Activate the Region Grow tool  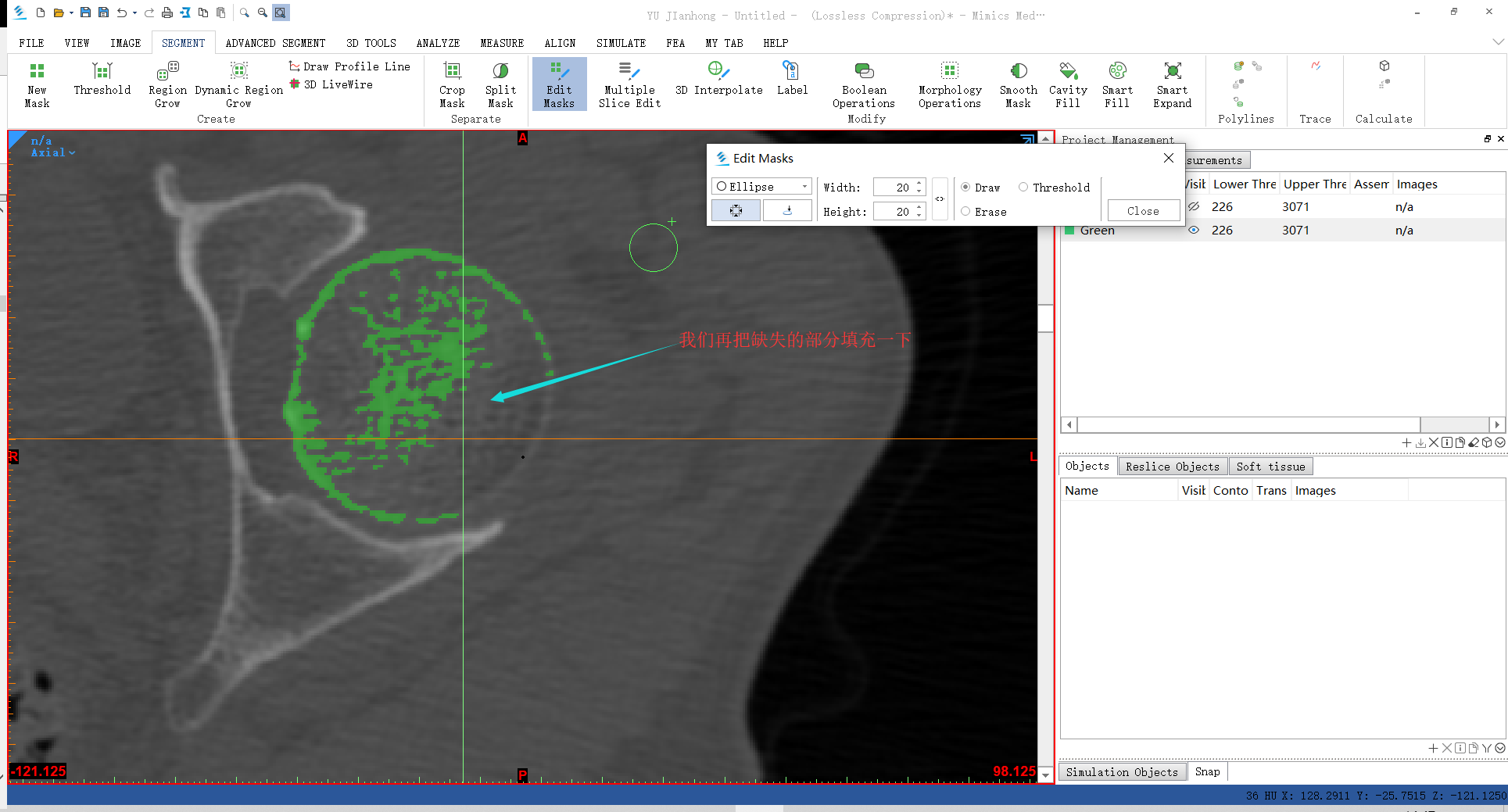pyautogui.click(x=167, y=85)
